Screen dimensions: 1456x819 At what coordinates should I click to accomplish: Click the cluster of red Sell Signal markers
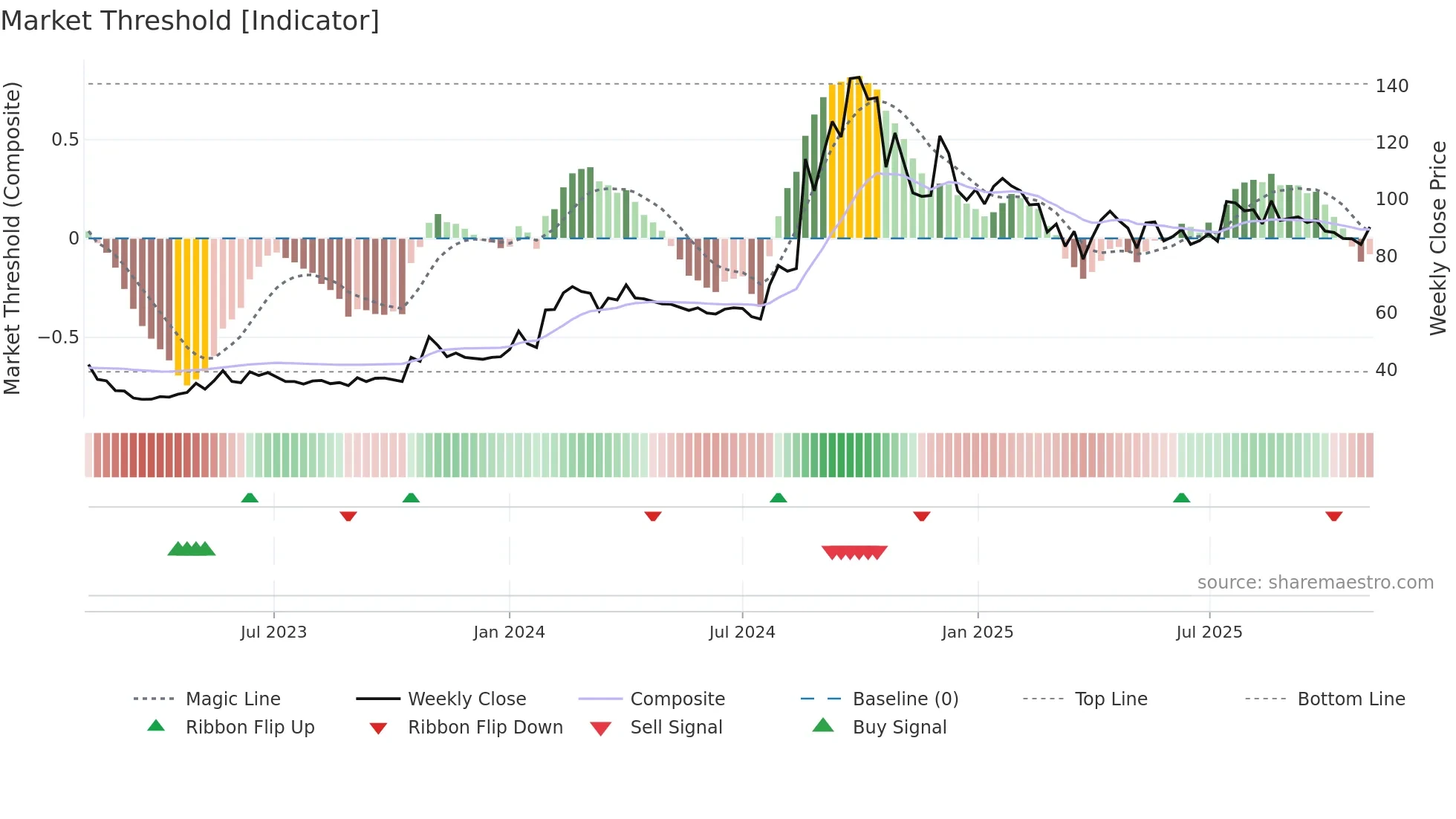click(x=854, y=552)
